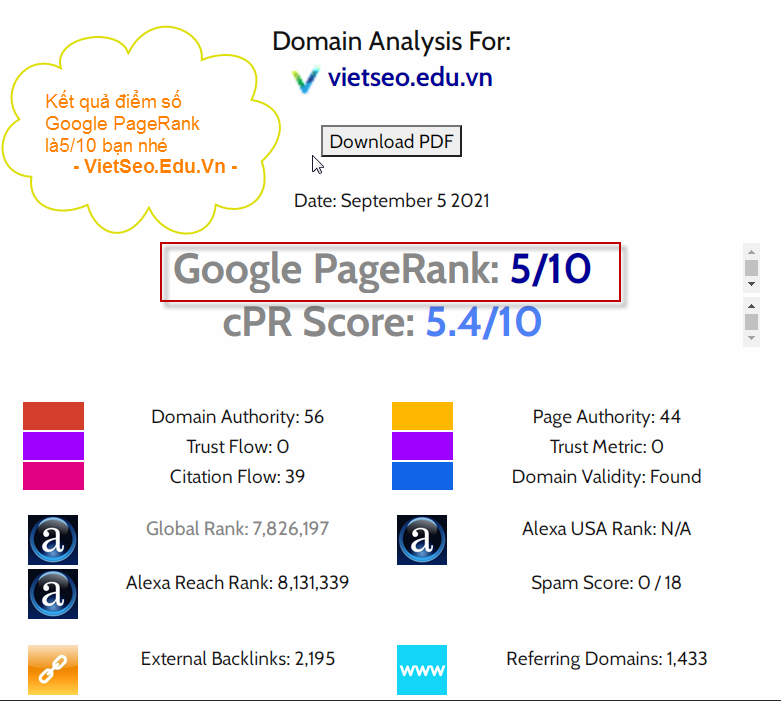781x701 pixels.
Task: Click the vietseo green V logo icon
Action: (x=305, y=80)
